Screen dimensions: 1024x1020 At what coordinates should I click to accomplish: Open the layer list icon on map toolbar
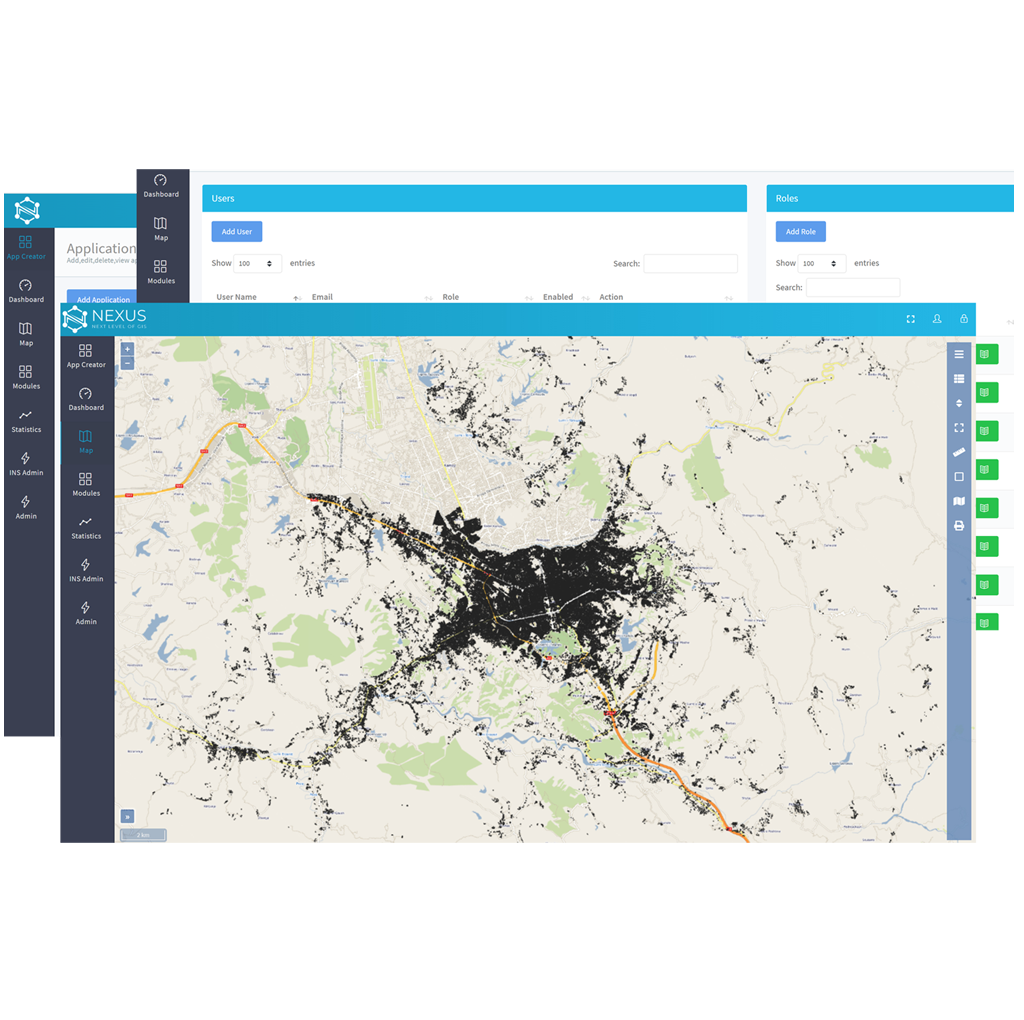pyautogui.click(x=959, y=379)
